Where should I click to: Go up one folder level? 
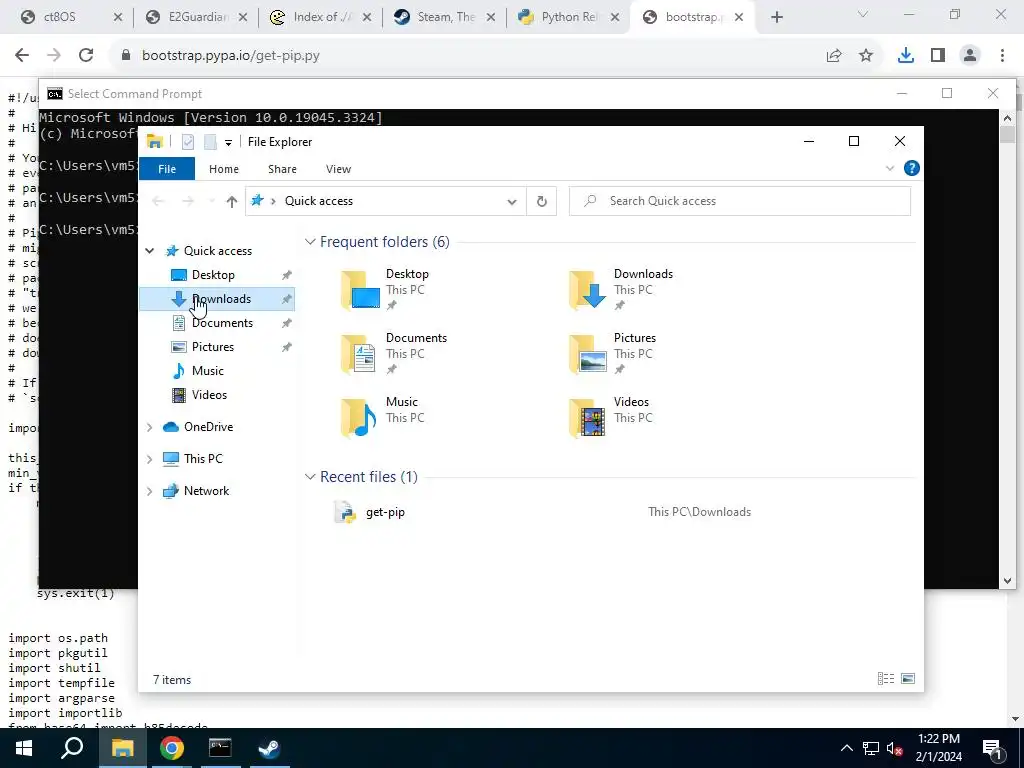click(232, 202)
